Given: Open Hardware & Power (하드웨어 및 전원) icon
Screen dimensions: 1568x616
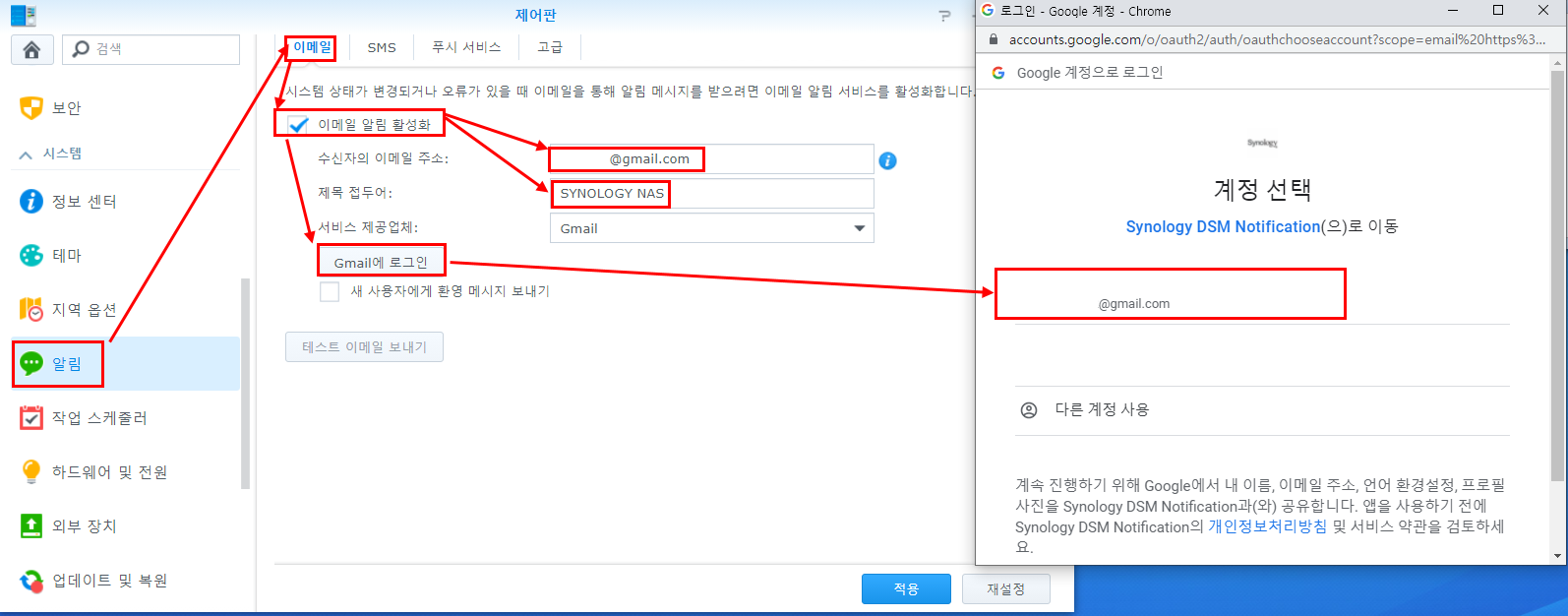Looking at the screenshot, I should click(x=31, y=471).
